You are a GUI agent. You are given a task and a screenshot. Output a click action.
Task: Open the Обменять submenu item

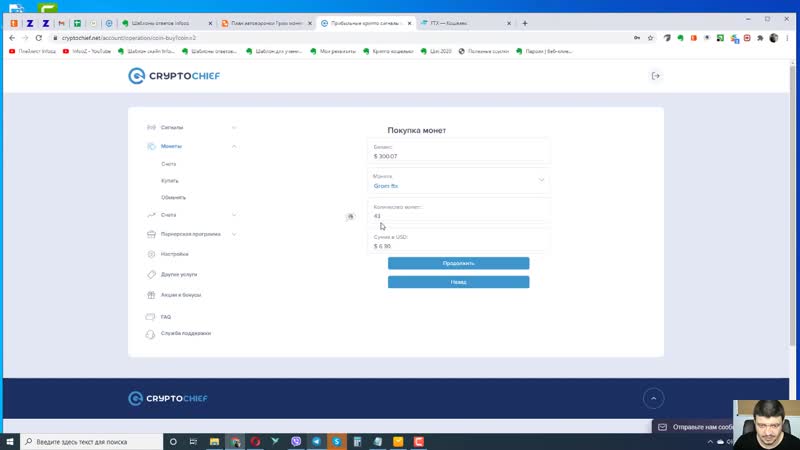pyautogui.click(x=173, y=197)
